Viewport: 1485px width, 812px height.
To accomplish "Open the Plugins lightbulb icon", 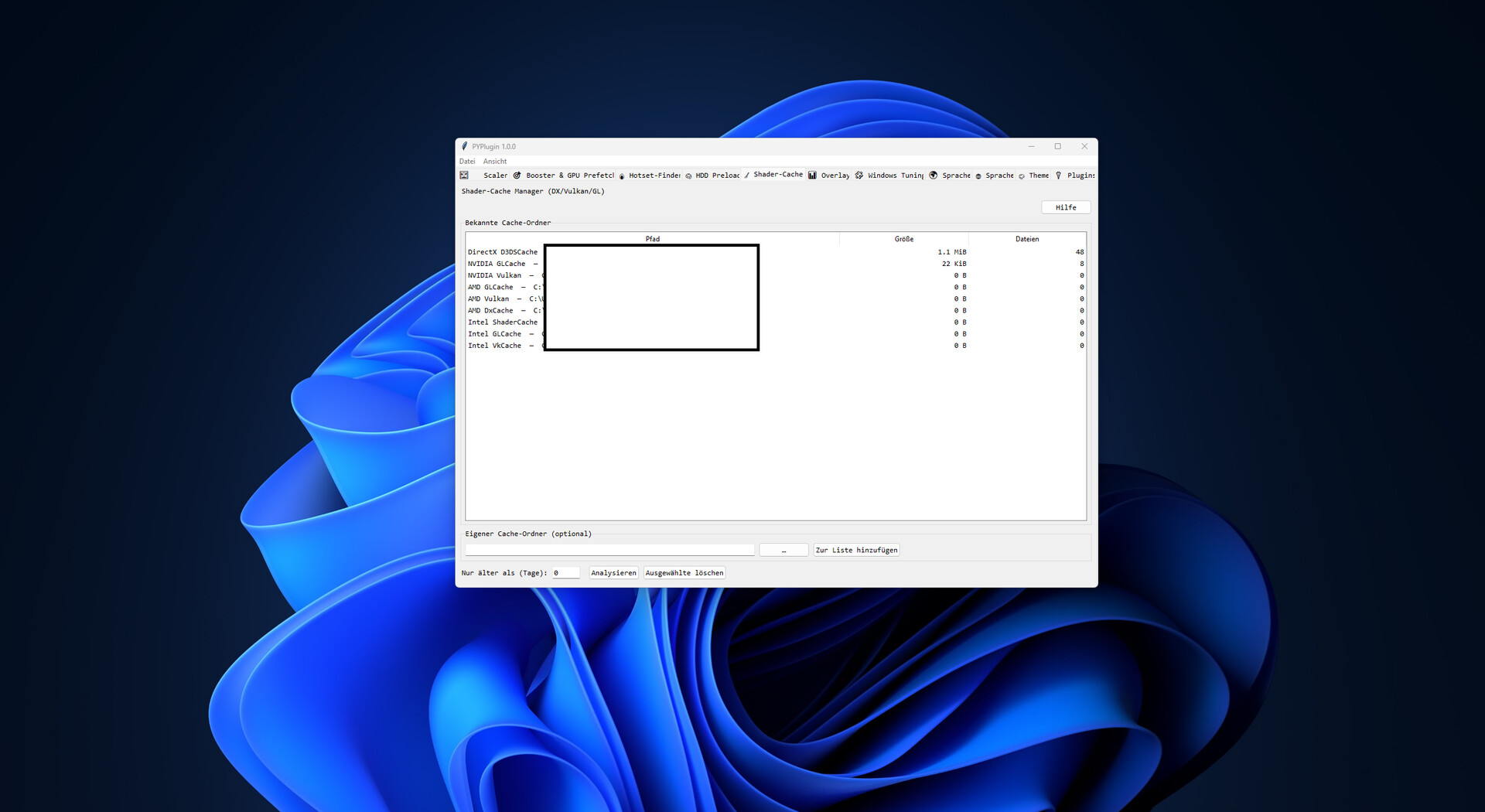I will tap(1057, 176).
